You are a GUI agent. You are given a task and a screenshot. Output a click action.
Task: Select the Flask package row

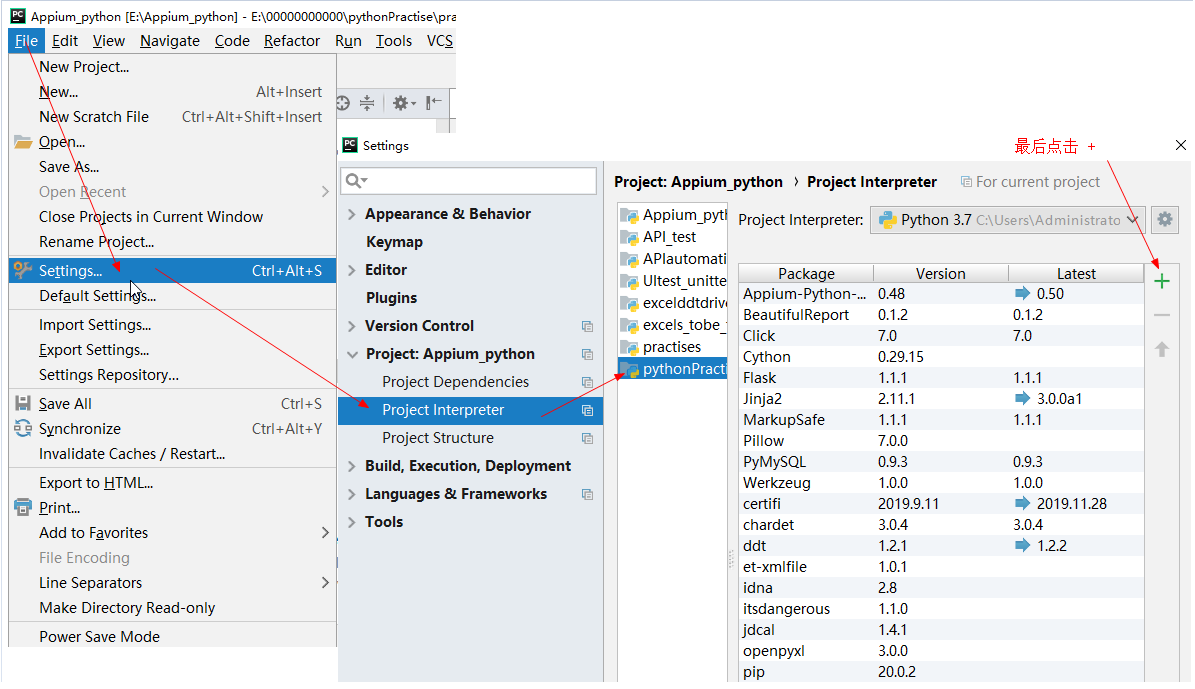941,378
